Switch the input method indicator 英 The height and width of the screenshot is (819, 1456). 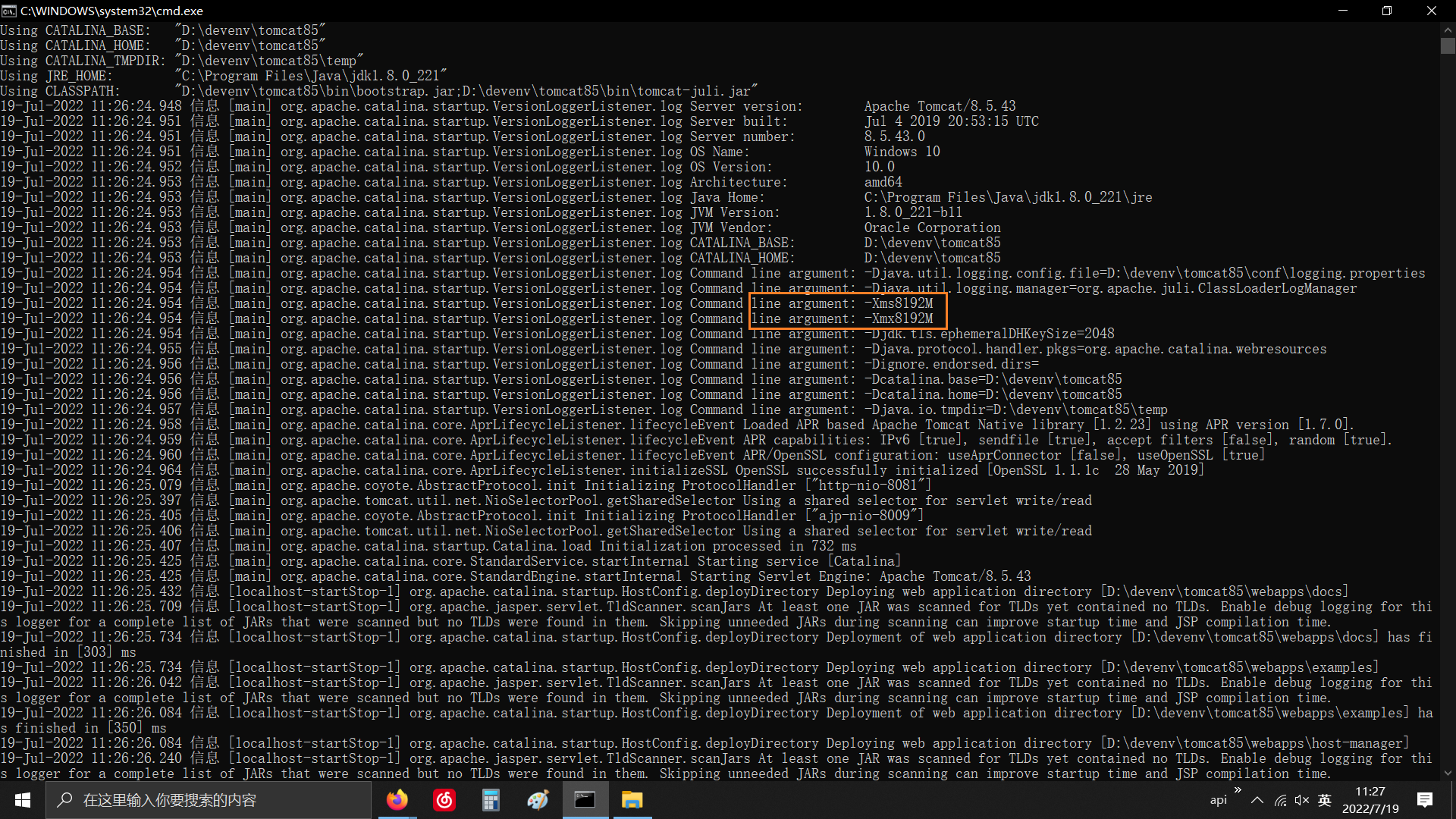tap(1325, 800)
